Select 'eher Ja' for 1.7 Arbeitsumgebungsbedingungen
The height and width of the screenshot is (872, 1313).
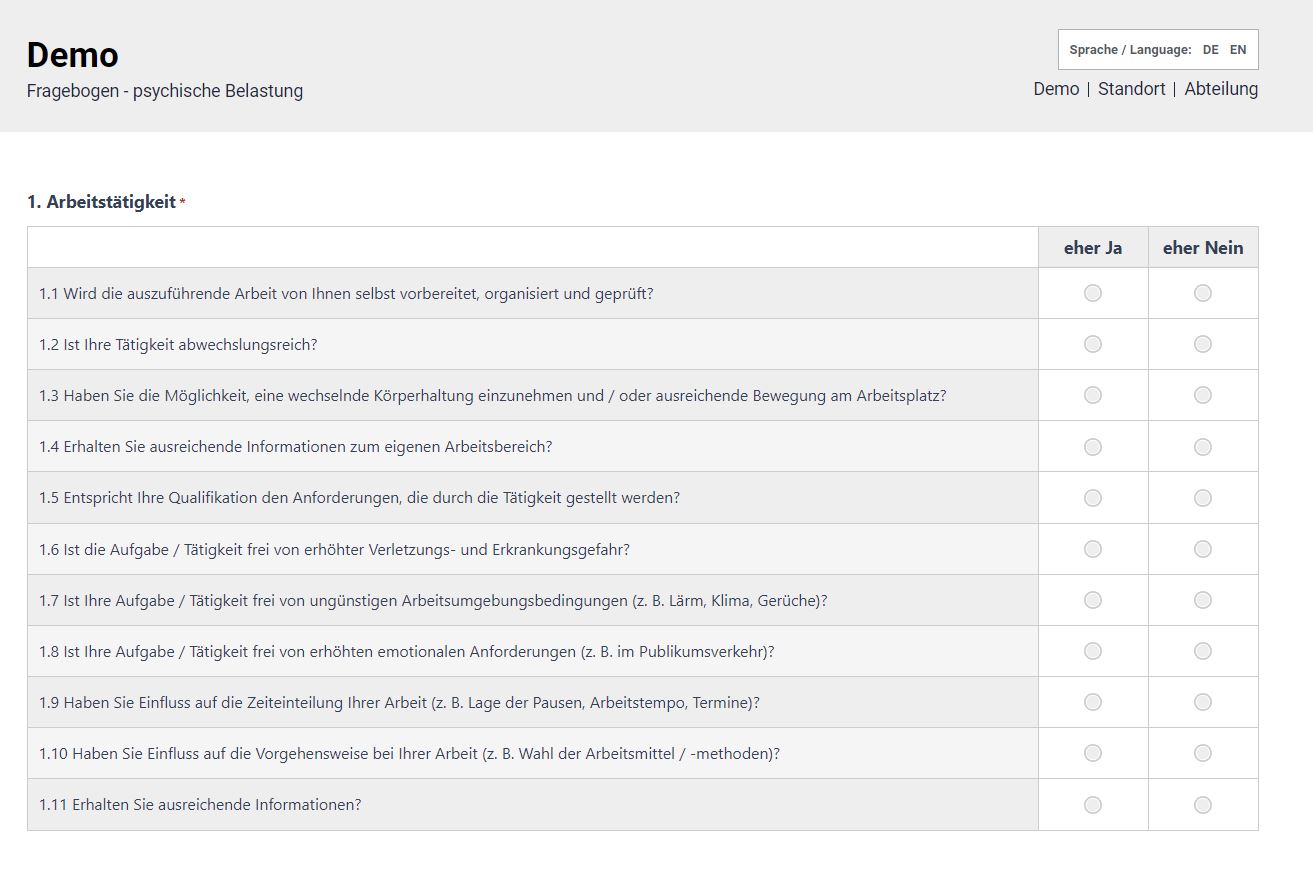[x=1093, y=600]
